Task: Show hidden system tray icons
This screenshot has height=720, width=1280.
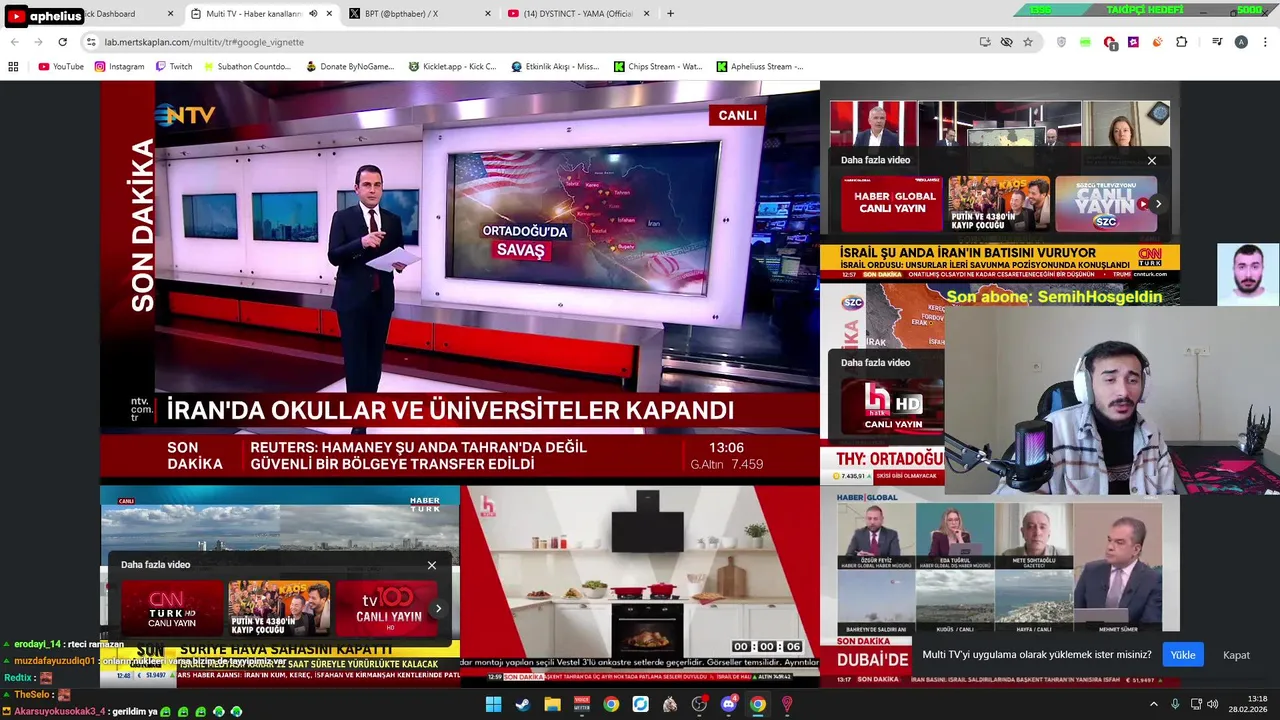Action: point(1153,704)
